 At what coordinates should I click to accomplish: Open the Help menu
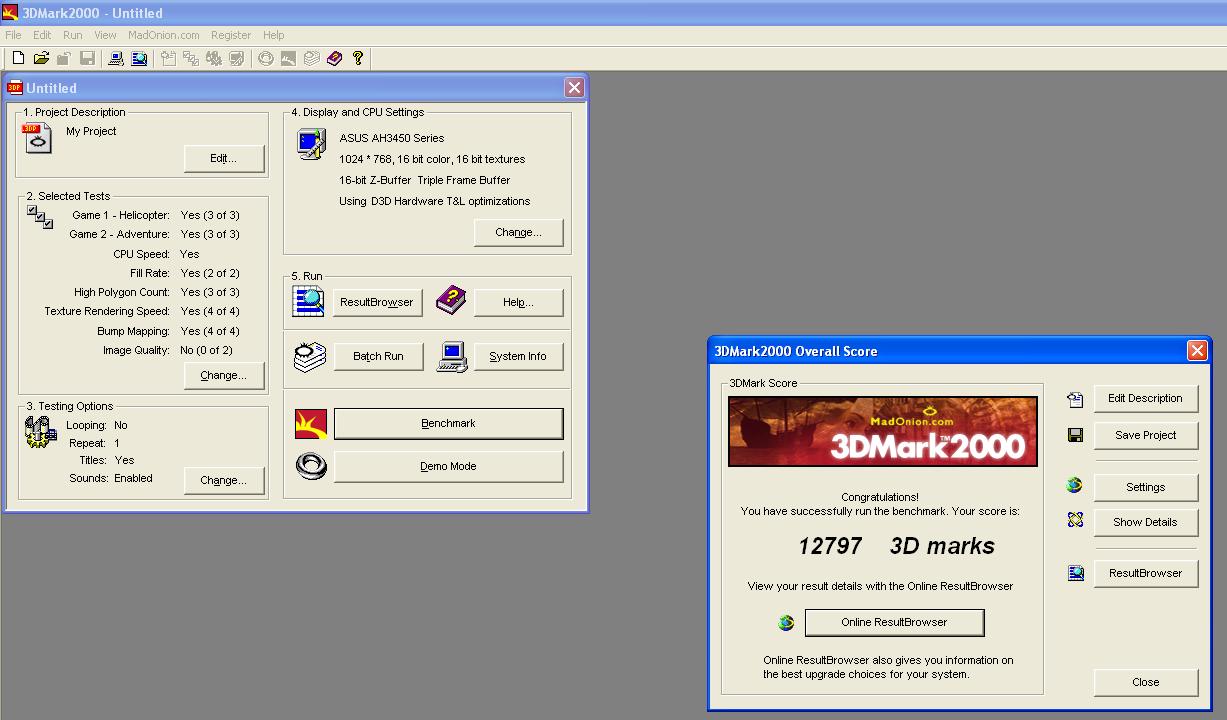(273, 35)
